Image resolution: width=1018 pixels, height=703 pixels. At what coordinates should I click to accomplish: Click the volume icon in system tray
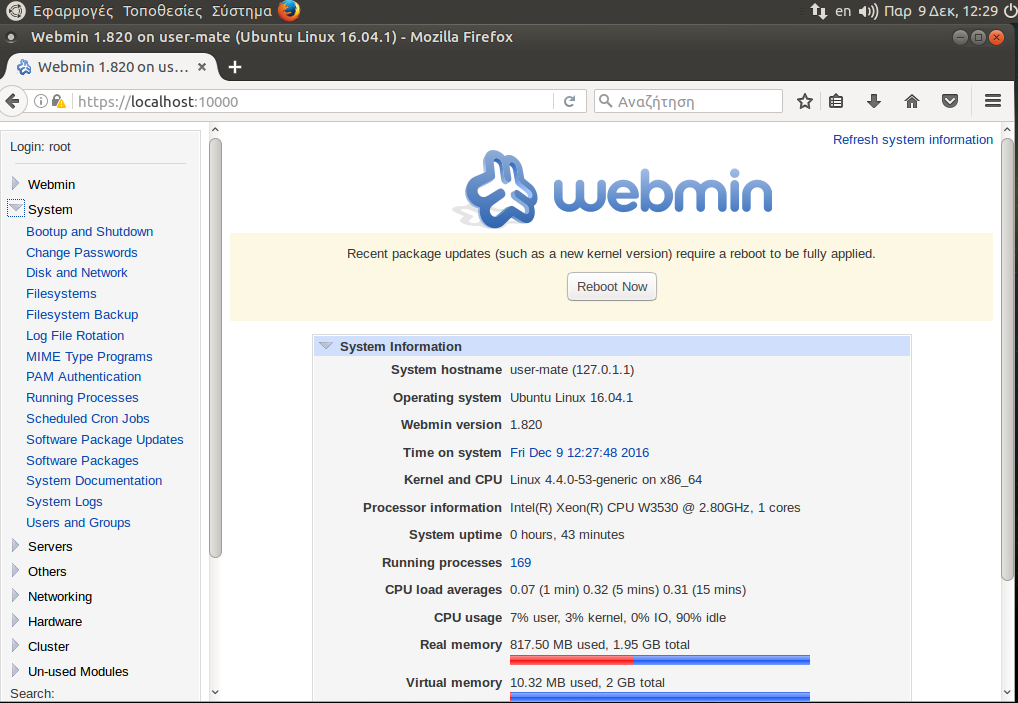coord(868,12)
